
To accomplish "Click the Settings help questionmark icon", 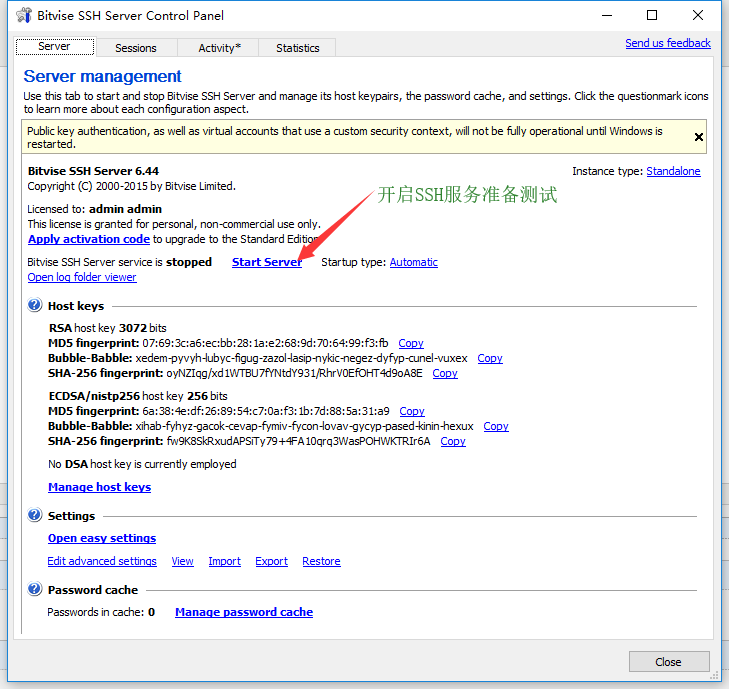I will click(34, 515).
